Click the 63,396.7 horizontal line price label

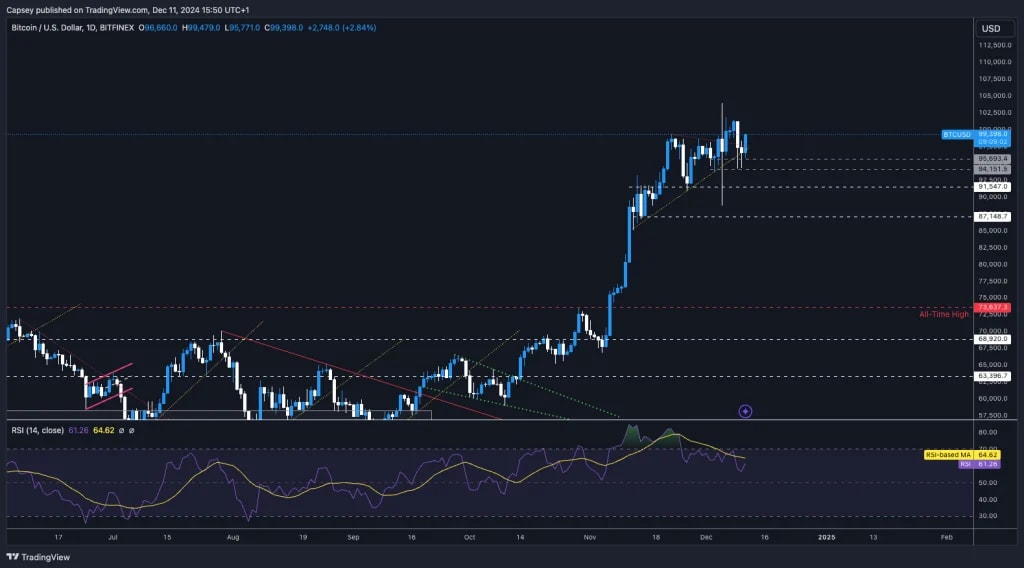point(992,376)
